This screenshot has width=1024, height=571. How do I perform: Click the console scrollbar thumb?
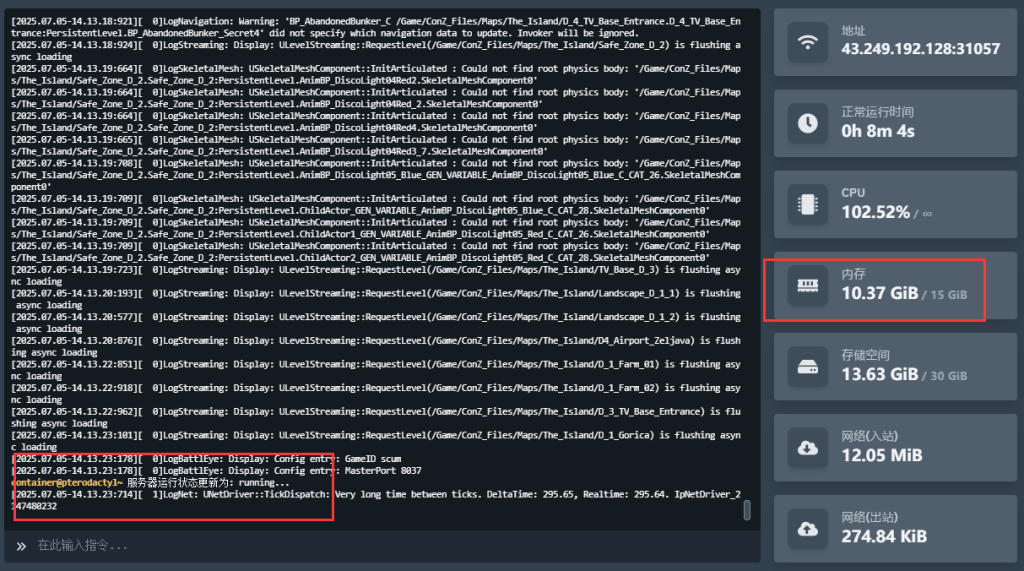(x=746, y=510)
